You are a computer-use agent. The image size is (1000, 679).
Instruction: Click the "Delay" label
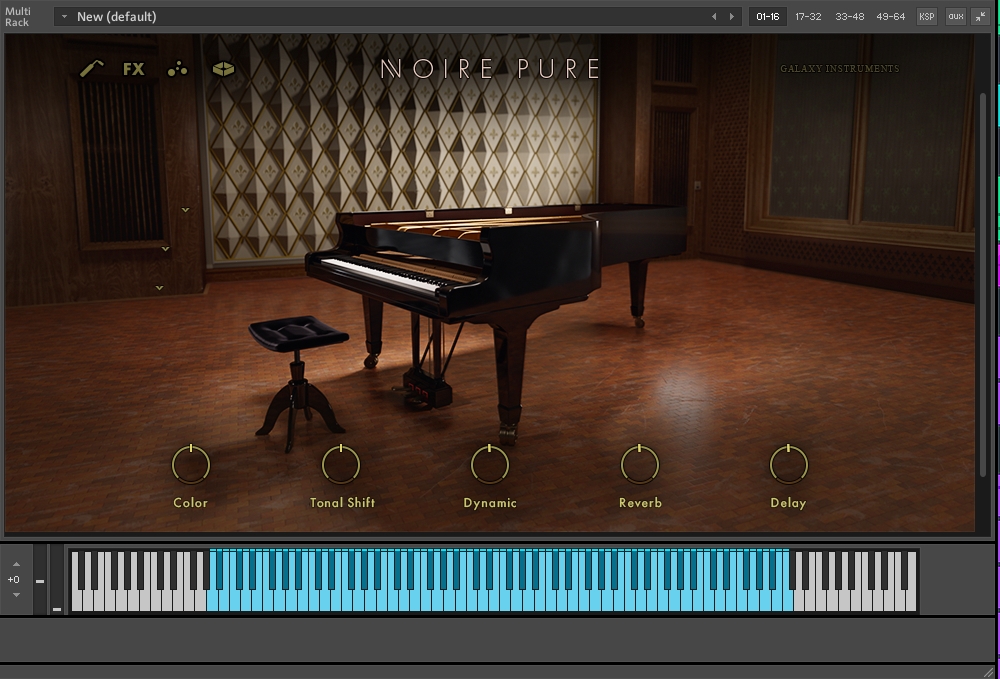(788, 503)
